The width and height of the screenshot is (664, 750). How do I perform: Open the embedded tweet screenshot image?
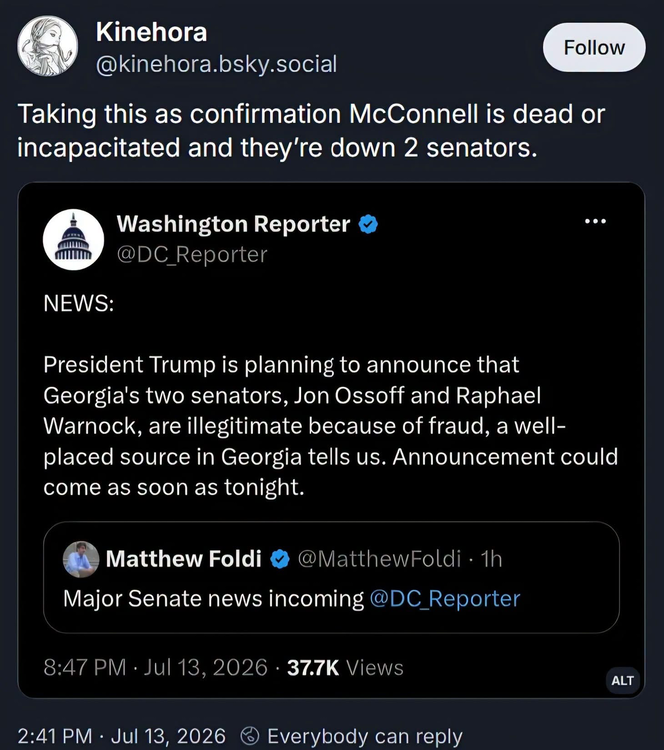[332, 440]
